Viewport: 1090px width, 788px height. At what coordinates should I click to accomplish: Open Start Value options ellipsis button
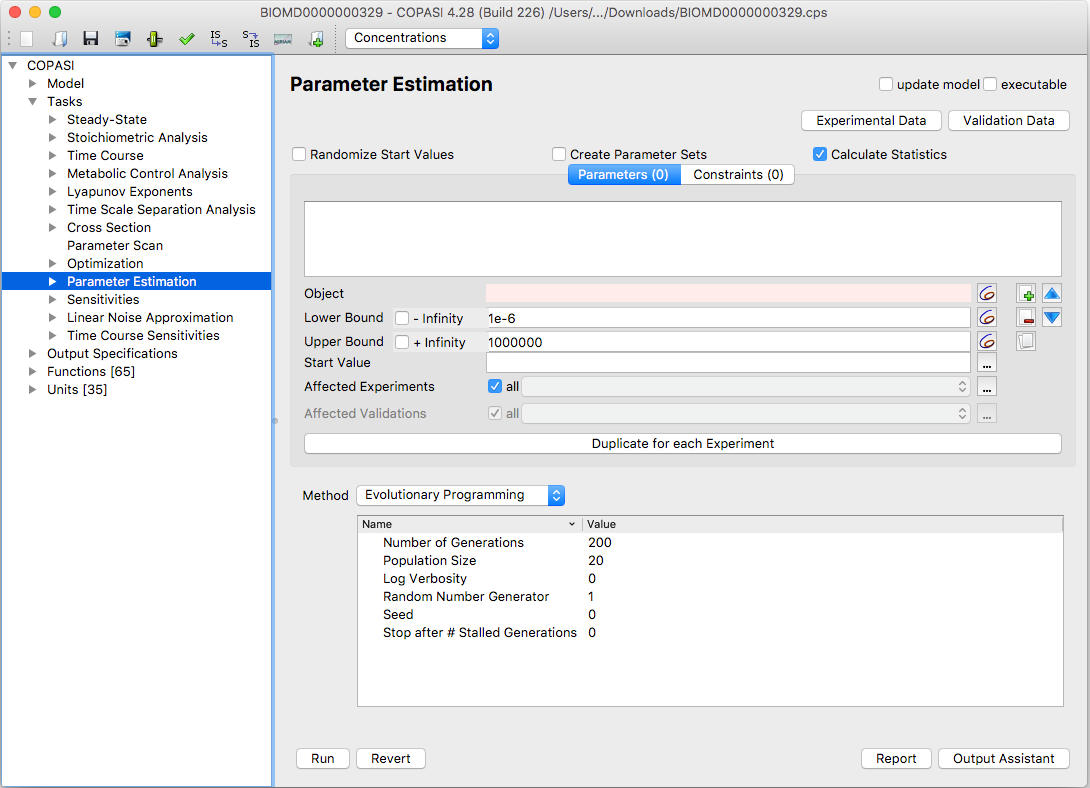(x=987, y=363)
